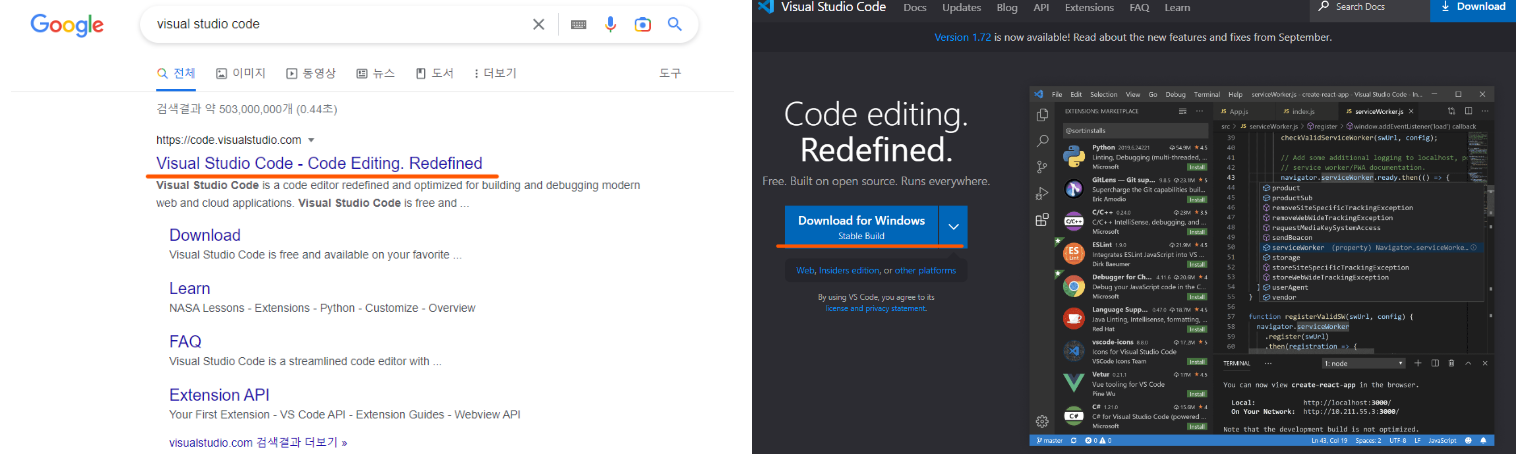
Task: Open the Insiders edition link
Action: click(849, 271)
